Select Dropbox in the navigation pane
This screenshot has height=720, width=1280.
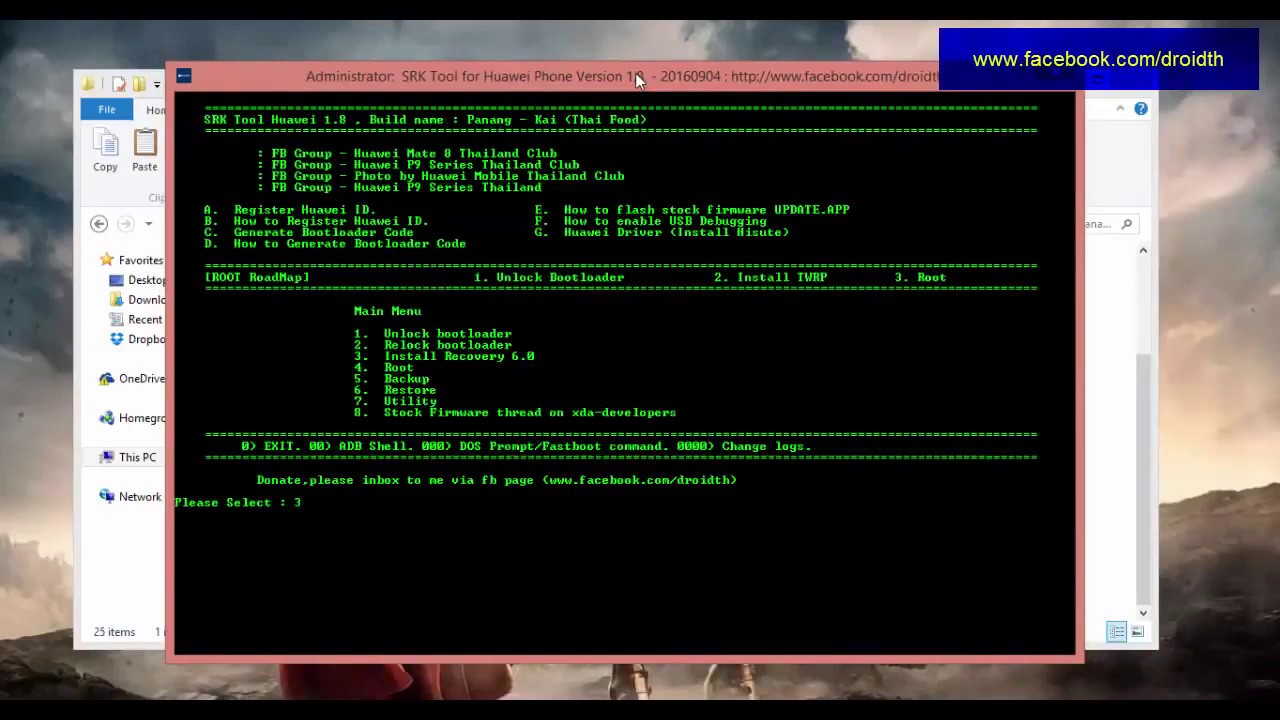tap(137, 339)
